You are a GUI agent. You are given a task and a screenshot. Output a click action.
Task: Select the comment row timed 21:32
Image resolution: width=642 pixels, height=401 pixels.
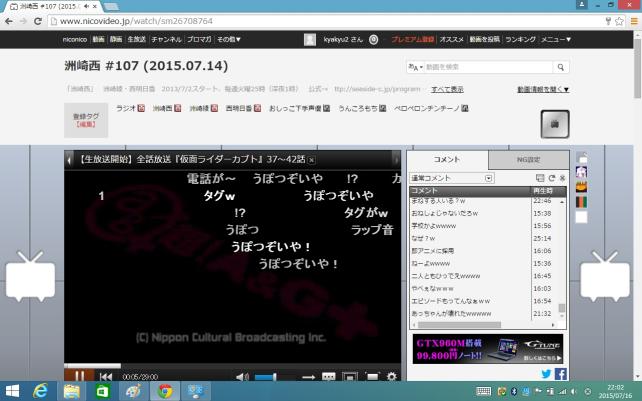484,313
